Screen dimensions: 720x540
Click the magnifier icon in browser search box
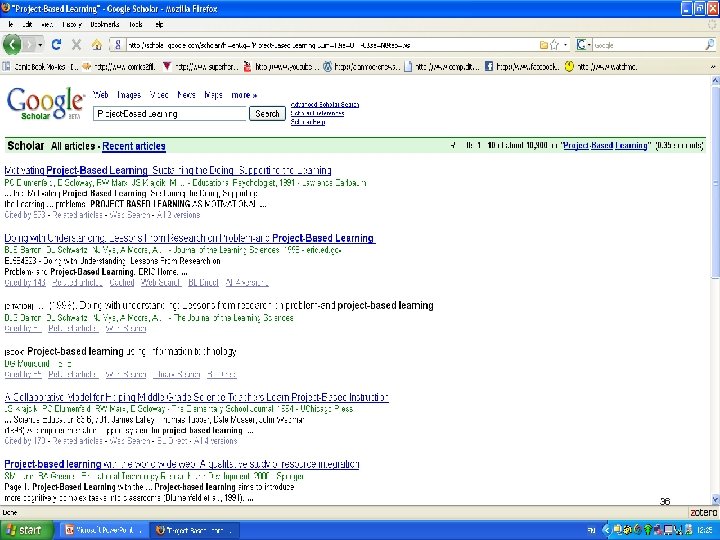[x=709, y=45]
